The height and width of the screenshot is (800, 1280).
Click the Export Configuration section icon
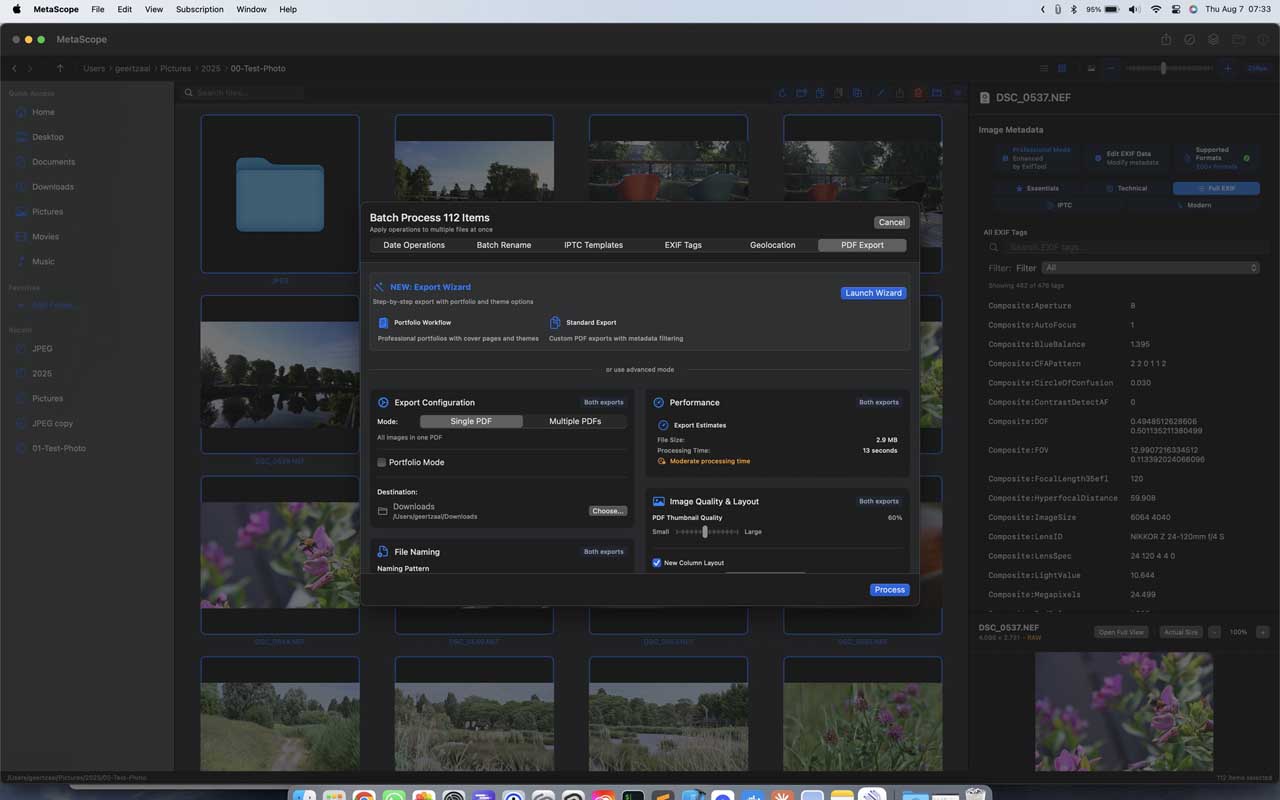click(x=383, y=402)
